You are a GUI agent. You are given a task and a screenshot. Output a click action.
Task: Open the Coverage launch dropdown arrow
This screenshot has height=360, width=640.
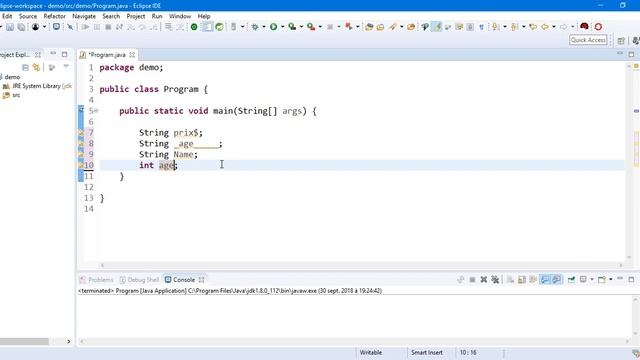[x=301, y=27]
